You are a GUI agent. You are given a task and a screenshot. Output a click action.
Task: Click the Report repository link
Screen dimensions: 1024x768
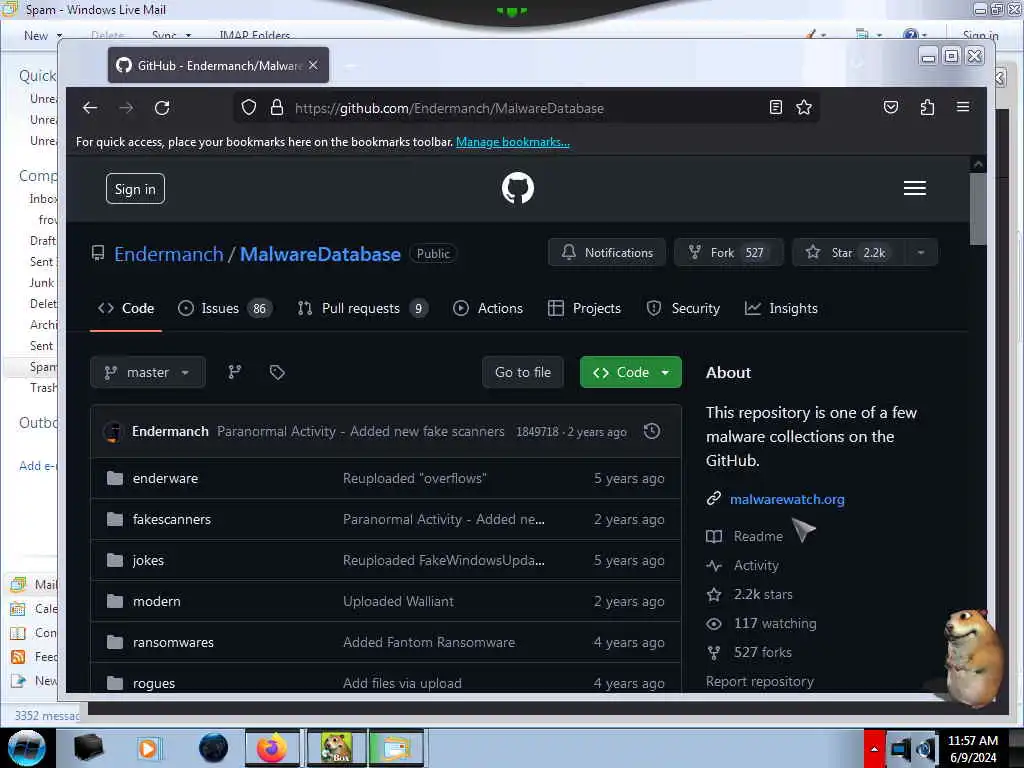[x=760, y=681]
